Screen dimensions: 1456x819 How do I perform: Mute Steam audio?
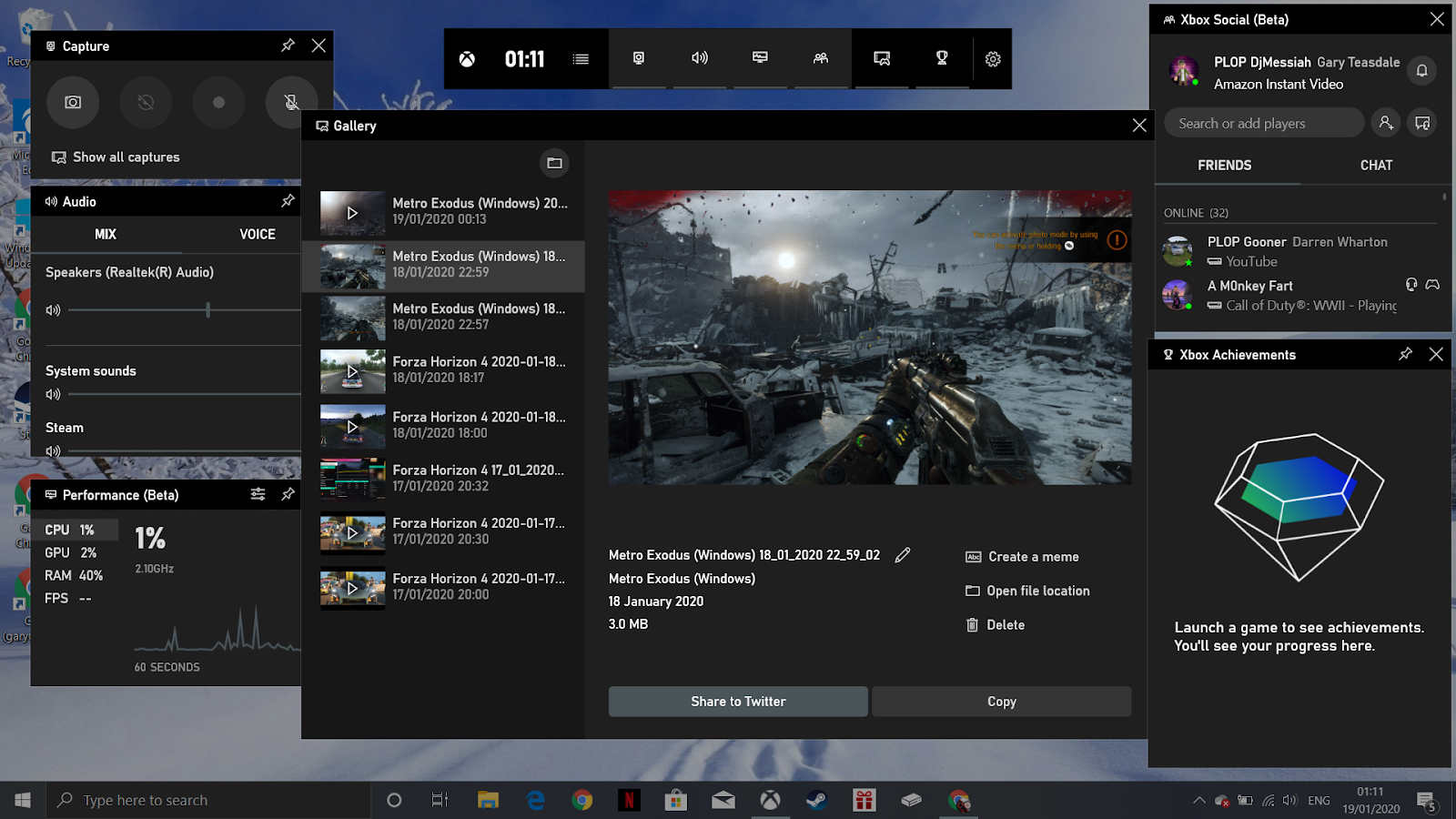53,450
